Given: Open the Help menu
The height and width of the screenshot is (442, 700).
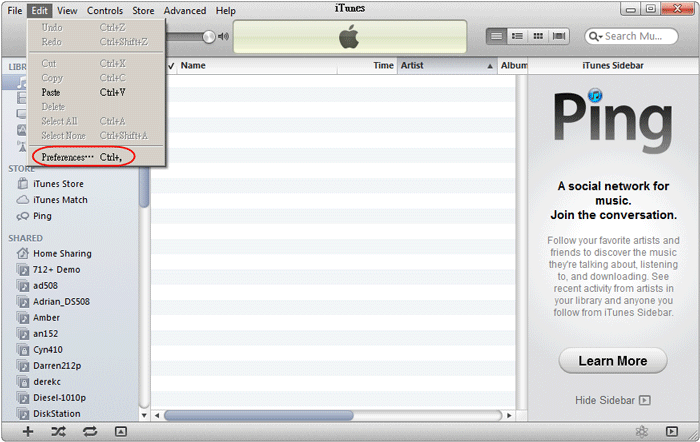Looking at the screenshot, I should 225,11.
